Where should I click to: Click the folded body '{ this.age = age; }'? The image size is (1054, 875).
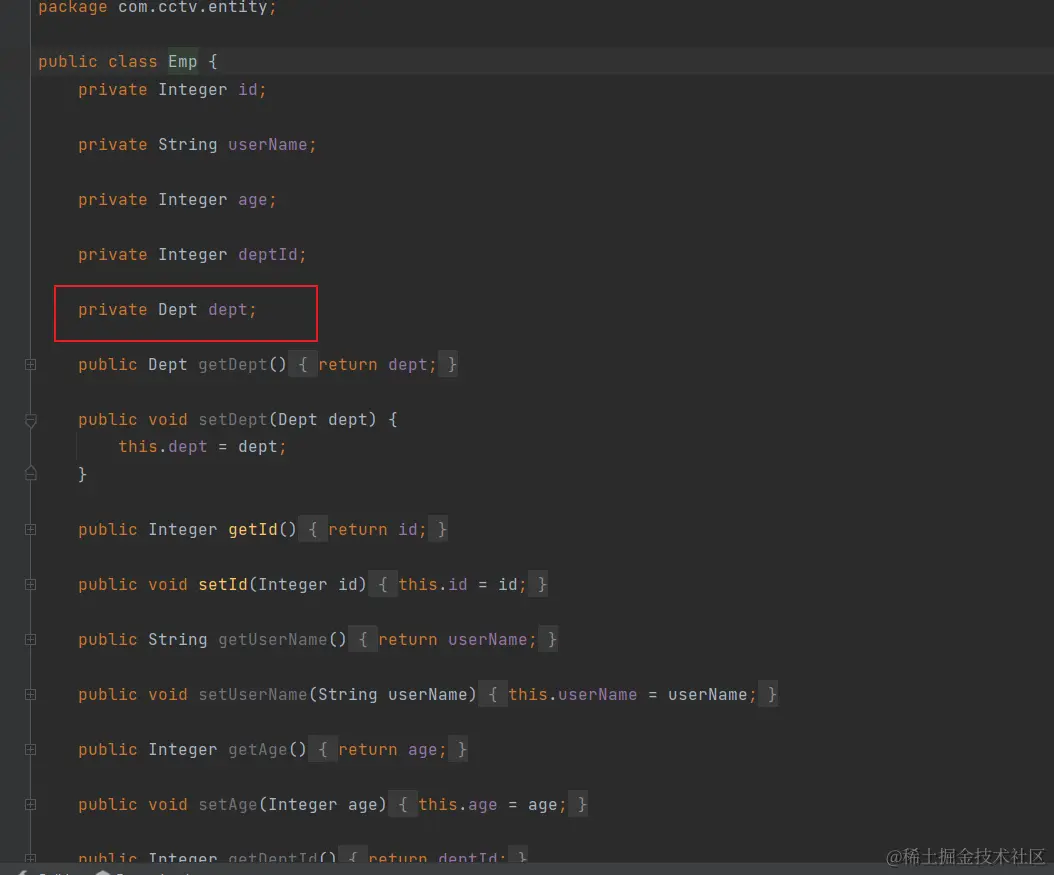pyautogui.click(x=488, y=805)
